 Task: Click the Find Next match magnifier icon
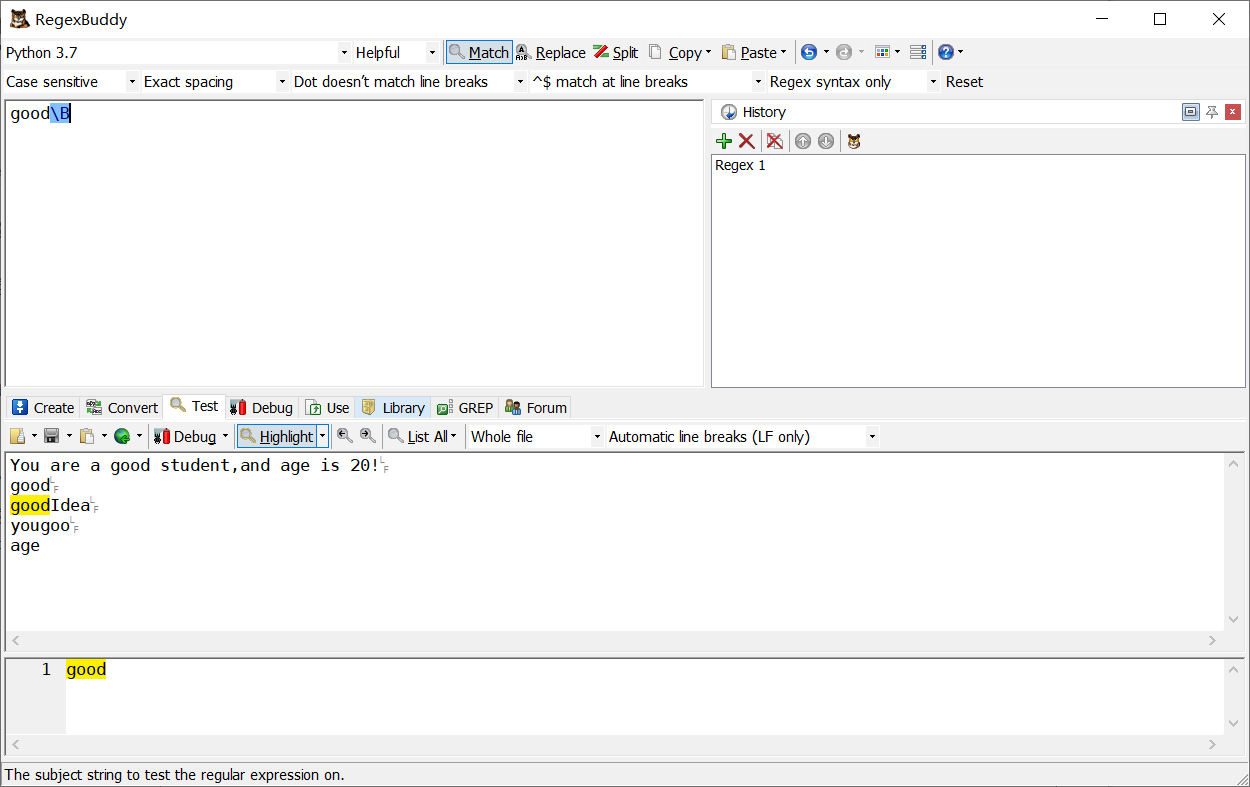[369, 436]
